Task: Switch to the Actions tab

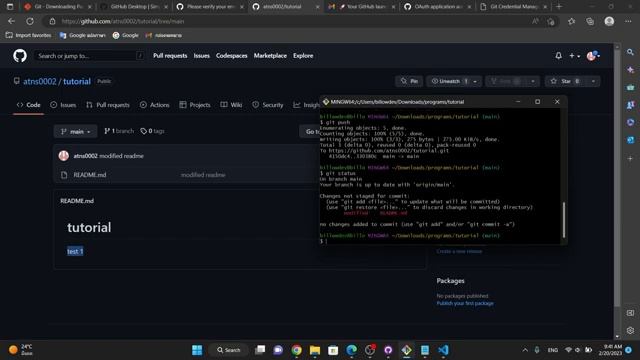Action: point(154,105)
